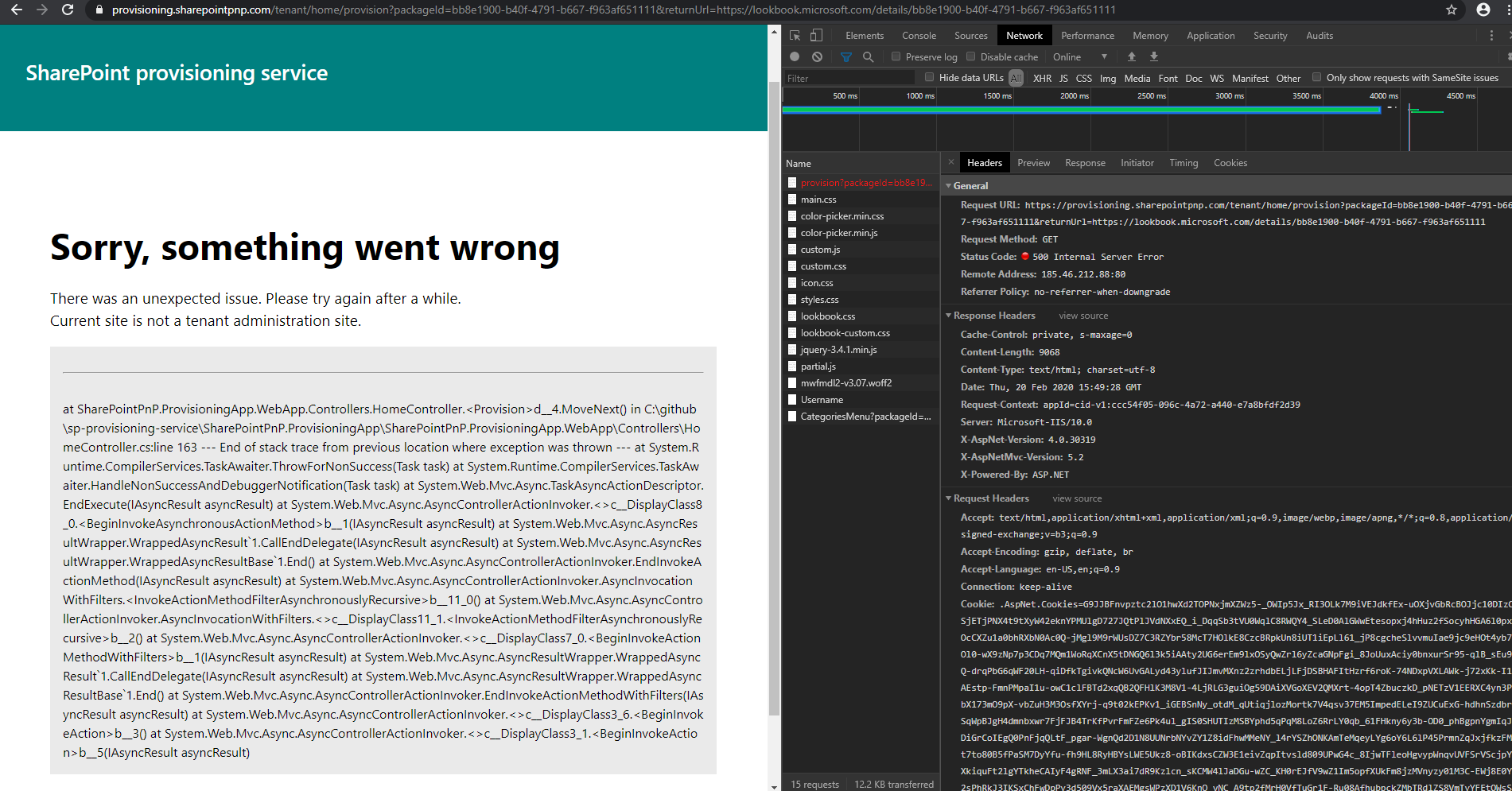1512x791 pixels.
Task: Open the network filter funnel icon
Action: click(x=845, y=56)
